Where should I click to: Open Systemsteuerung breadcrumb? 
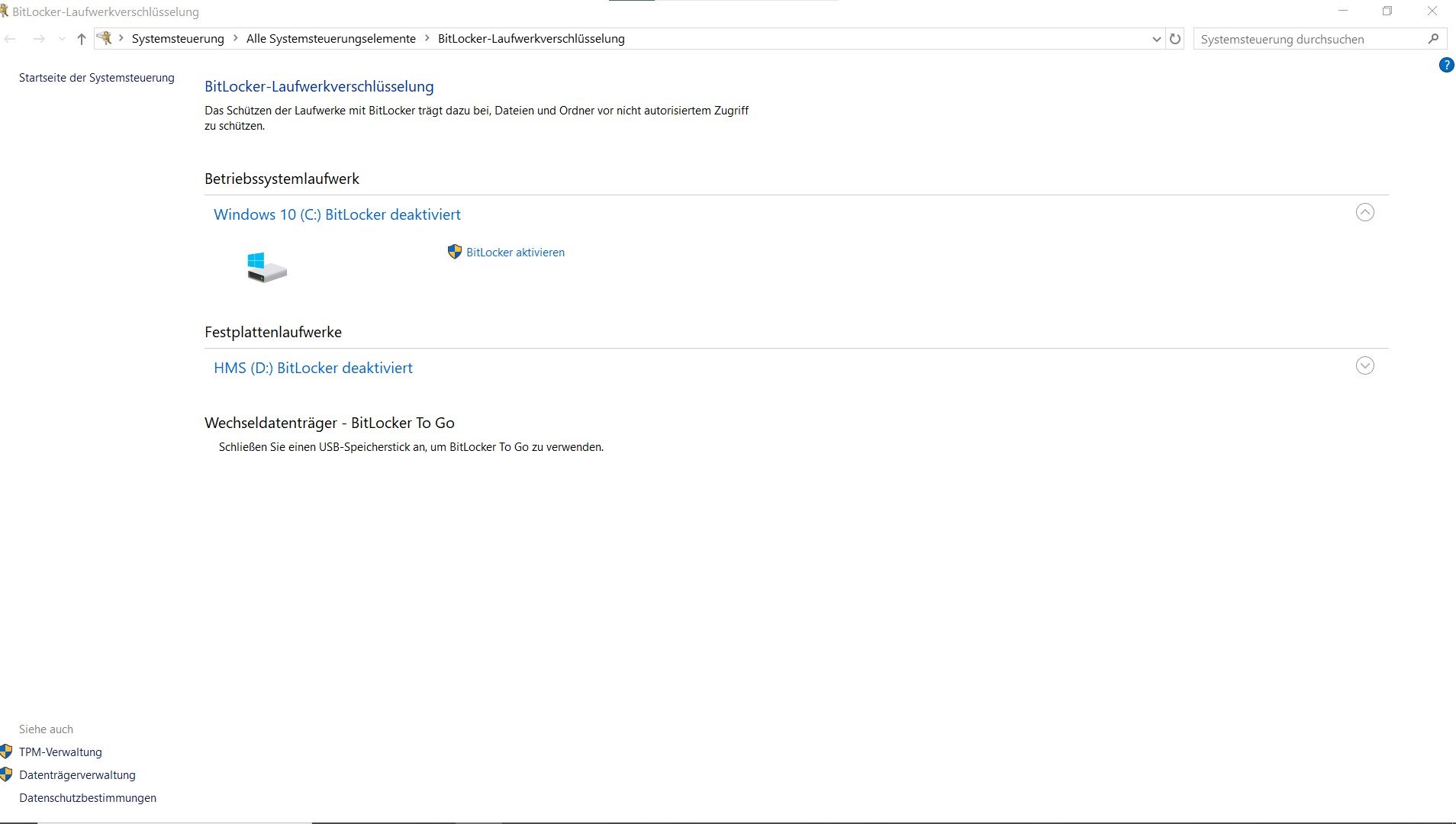click(178, 39)
